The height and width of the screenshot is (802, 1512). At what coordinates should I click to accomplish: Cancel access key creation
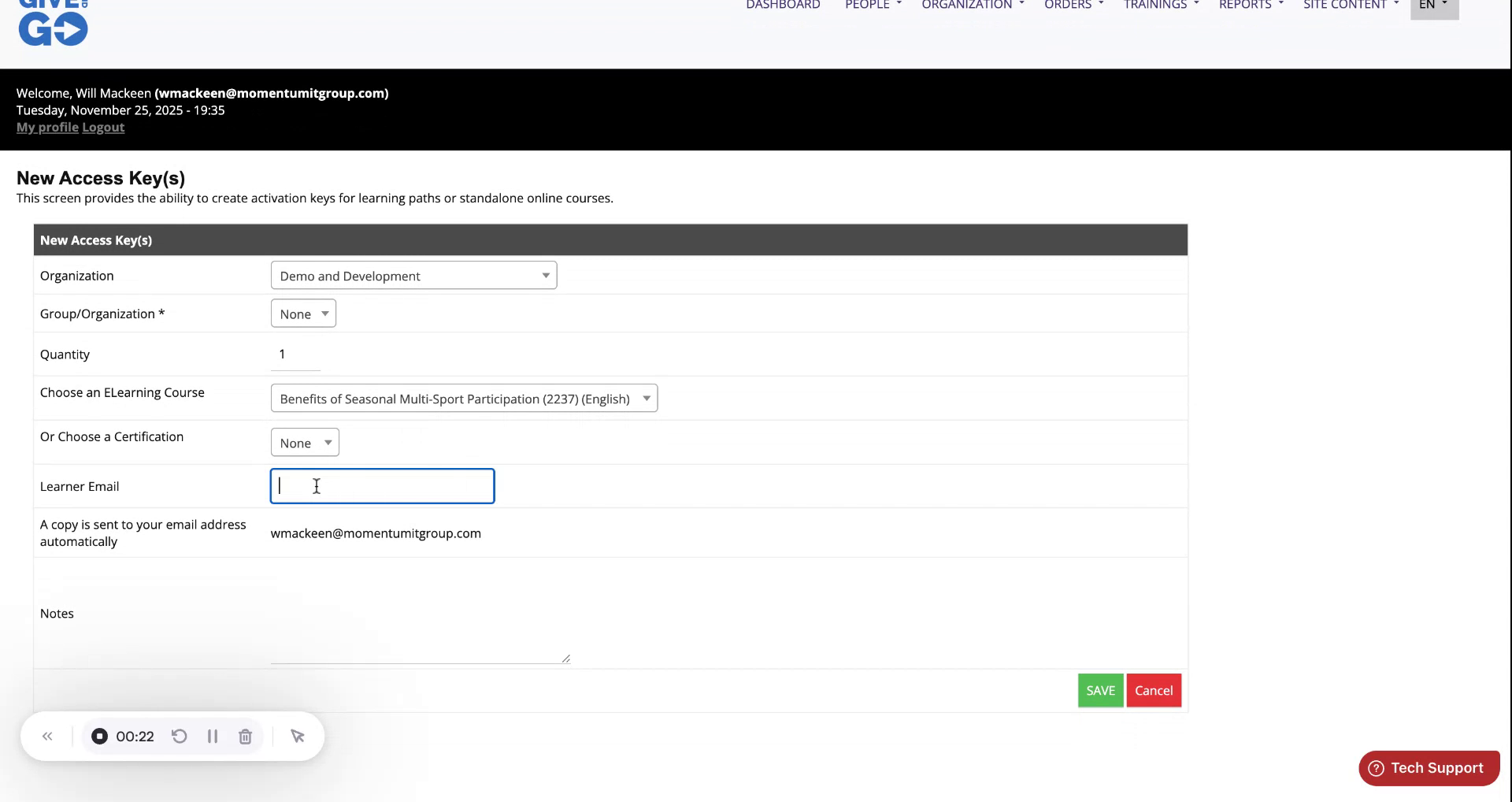pos(1154,690)
